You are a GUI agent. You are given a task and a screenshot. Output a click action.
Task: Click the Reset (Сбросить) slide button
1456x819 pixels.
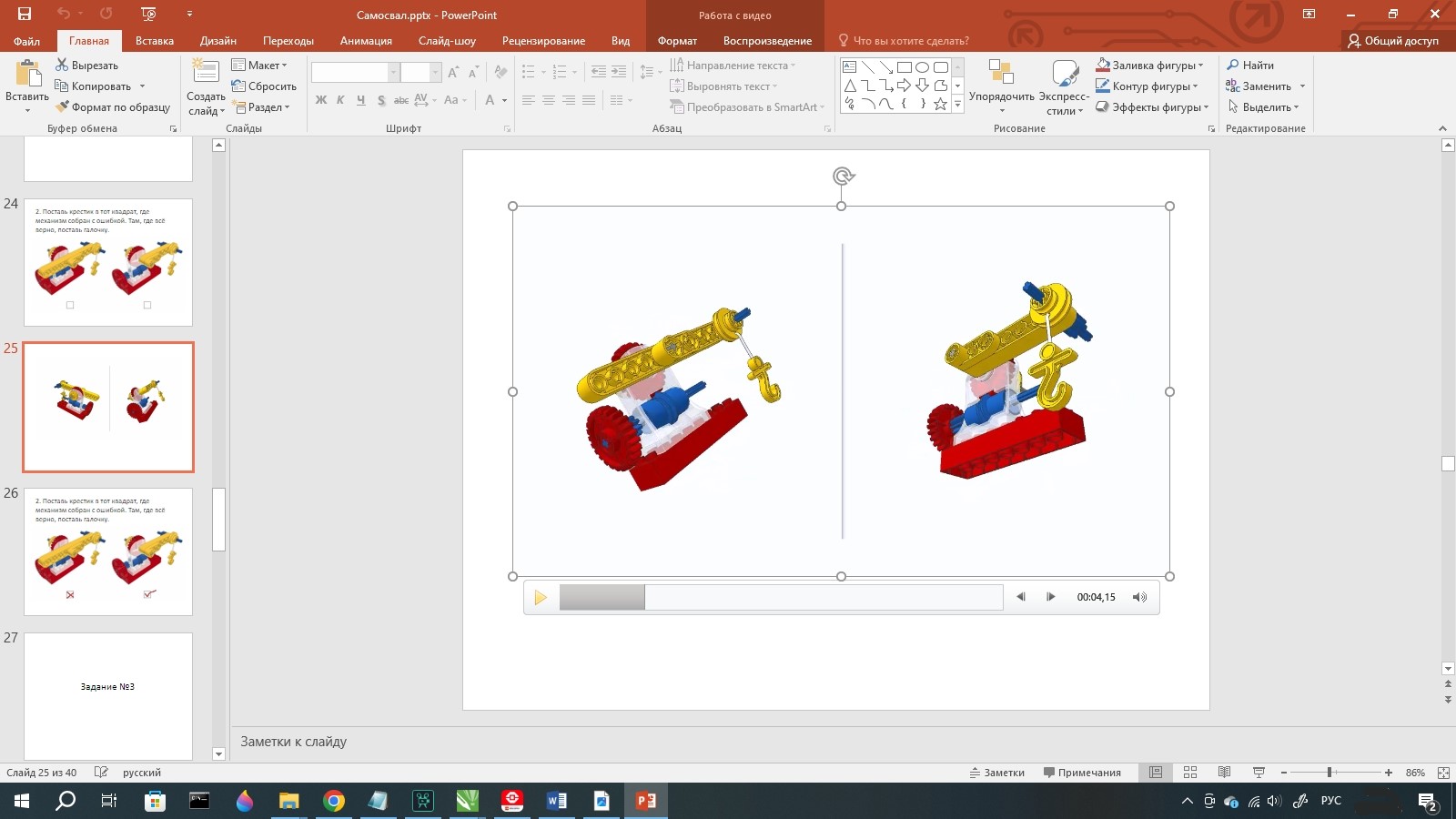[264, 86]
